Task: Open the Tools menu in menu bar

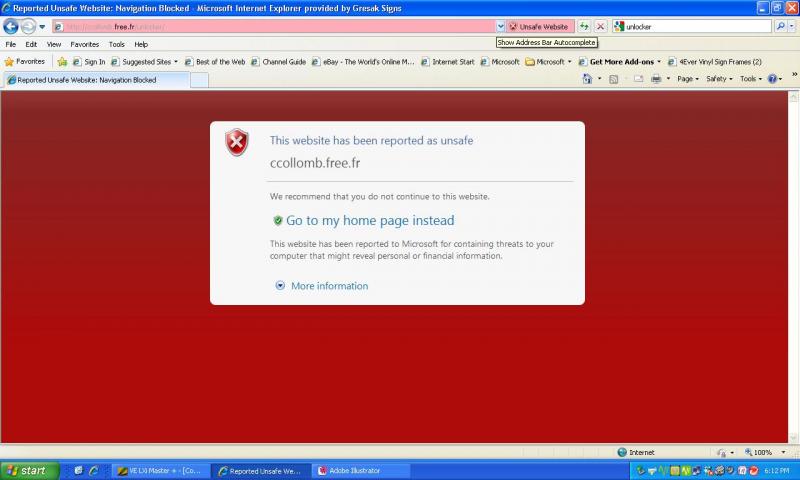Action: click(116, 44)
